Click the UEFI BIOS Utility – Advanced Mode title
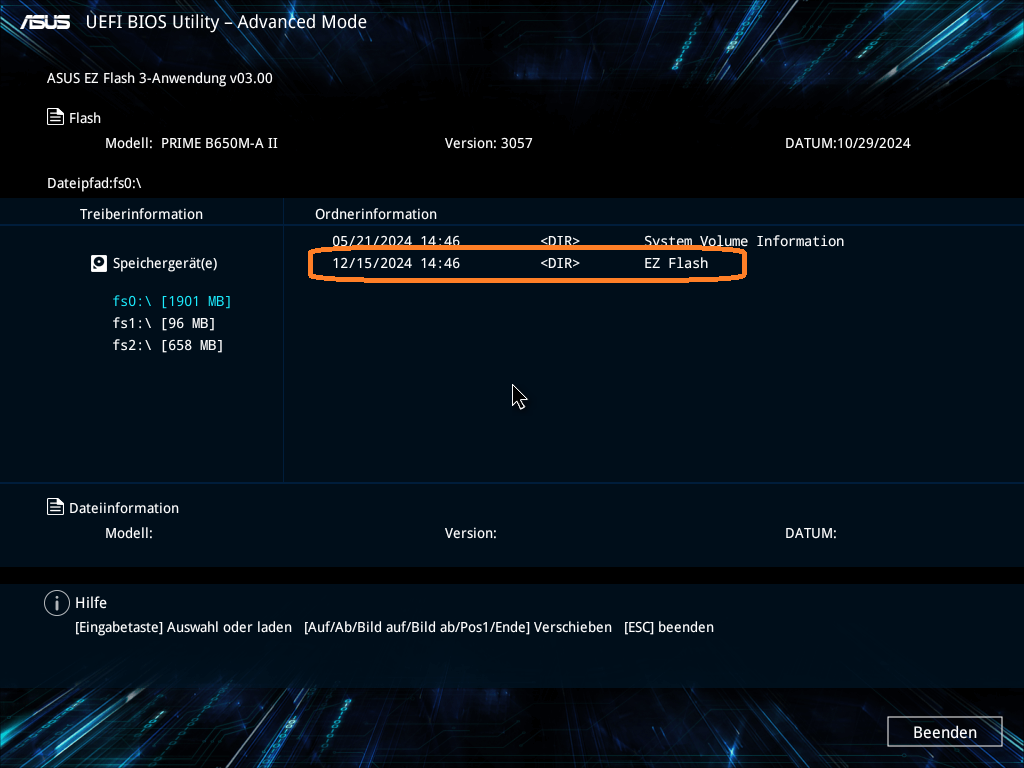Image resolution: width=1024 pixels, height=768 pixels. 226,22
